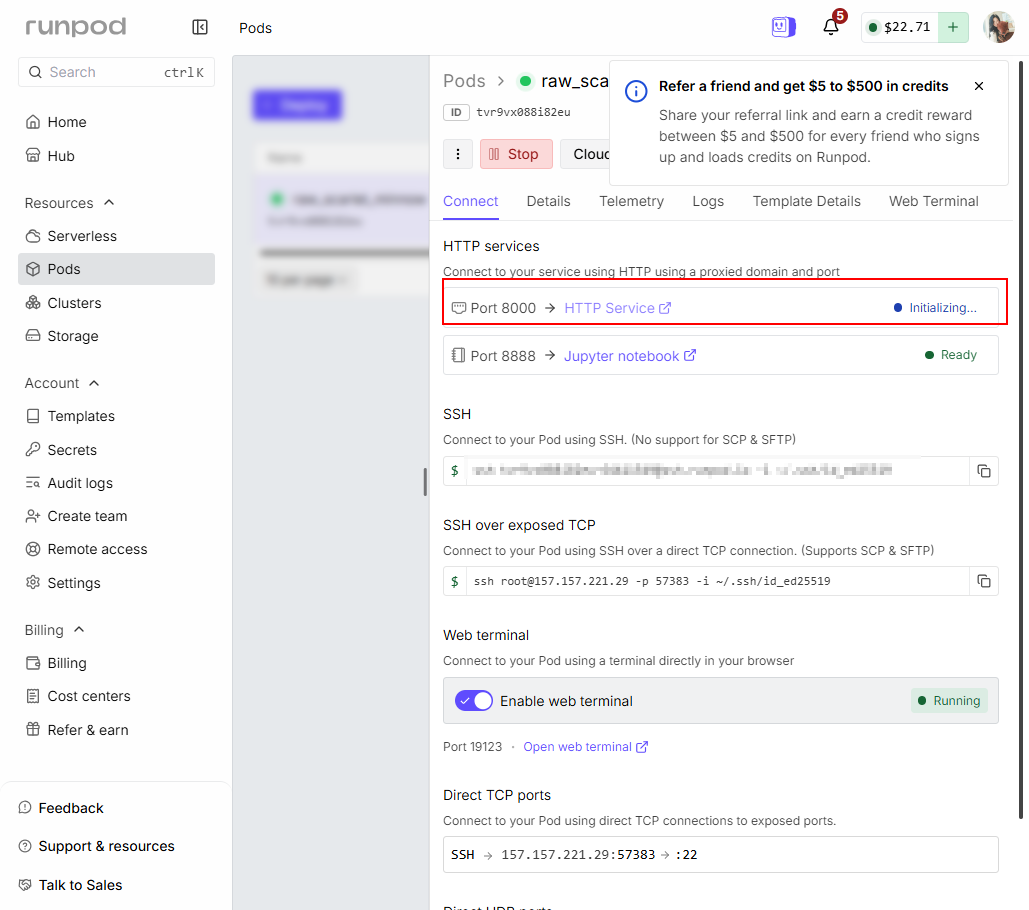
Task: Switch to the Details tab
Action: coord(549,201)
